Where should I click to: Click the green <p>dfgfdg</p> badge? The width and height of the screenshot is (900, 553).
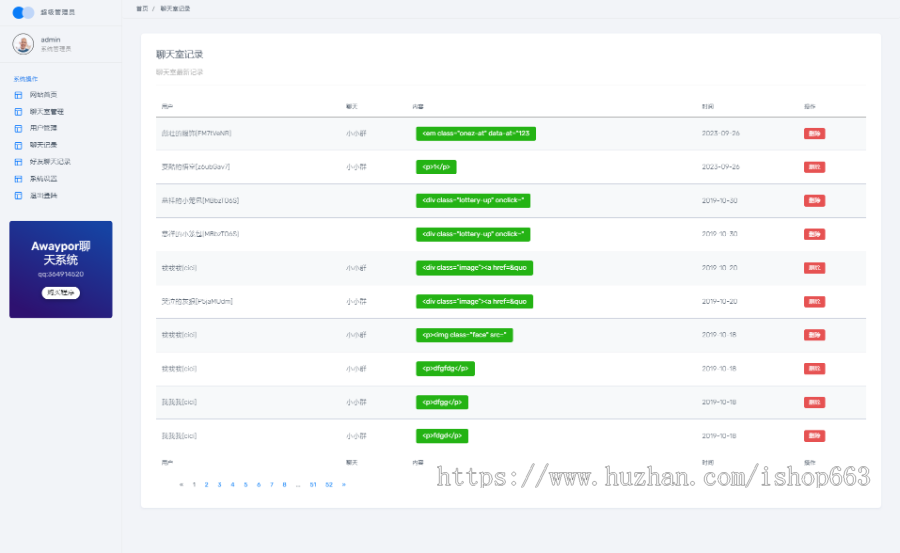click(x=445, y=369)
